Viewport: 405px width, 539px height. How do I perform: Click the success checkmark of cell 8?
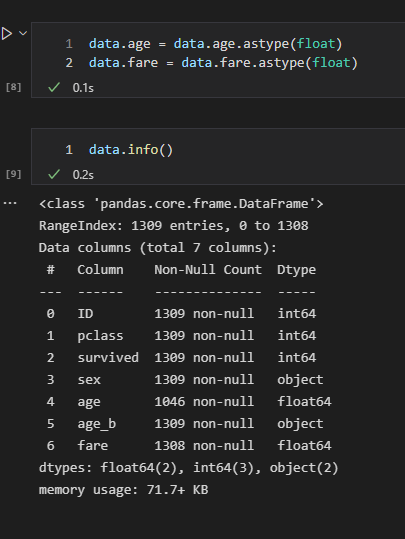[54, 87]
